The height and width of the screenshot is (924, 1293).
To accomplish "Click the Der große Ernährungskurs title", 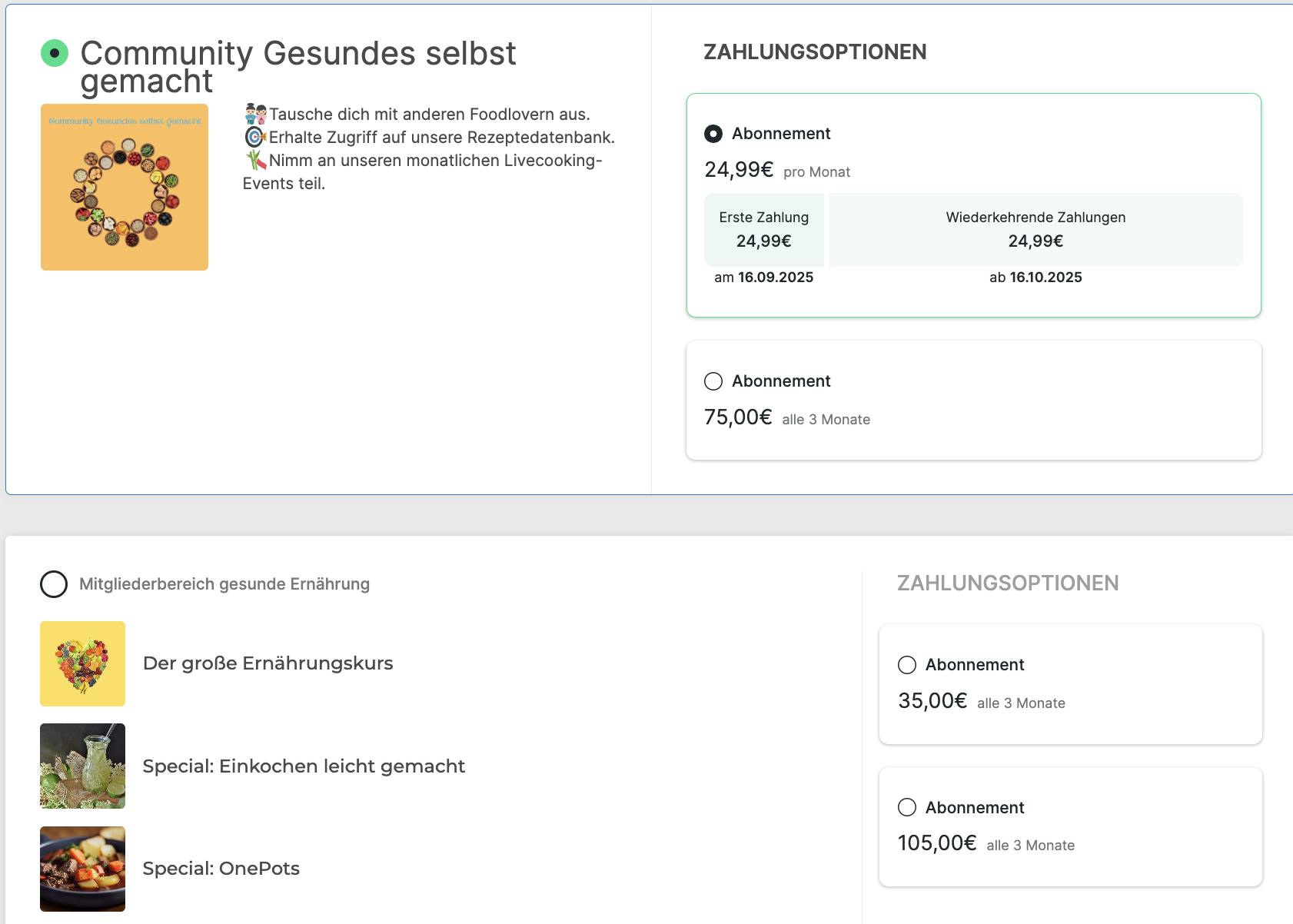I will (x=268, y=663).
